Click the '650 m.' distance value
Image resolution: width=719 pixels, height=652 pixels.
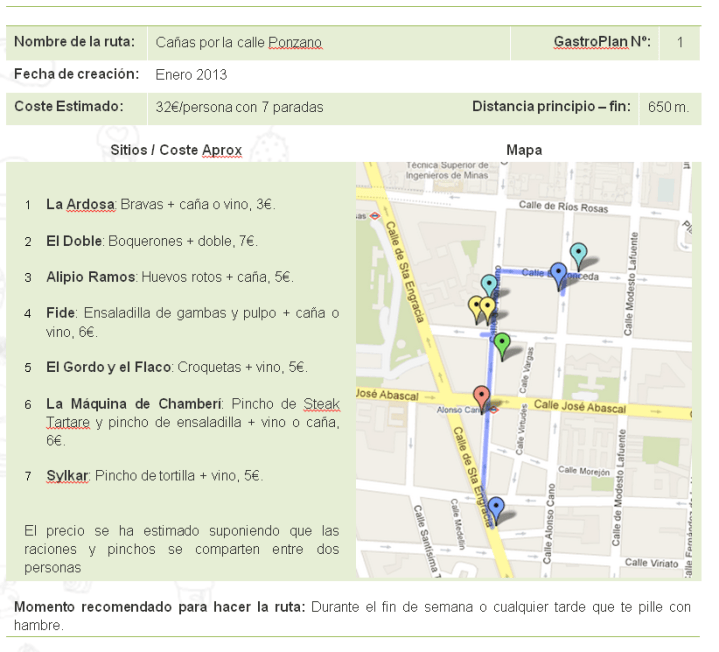pyautogui.click(x=668, y=107)
